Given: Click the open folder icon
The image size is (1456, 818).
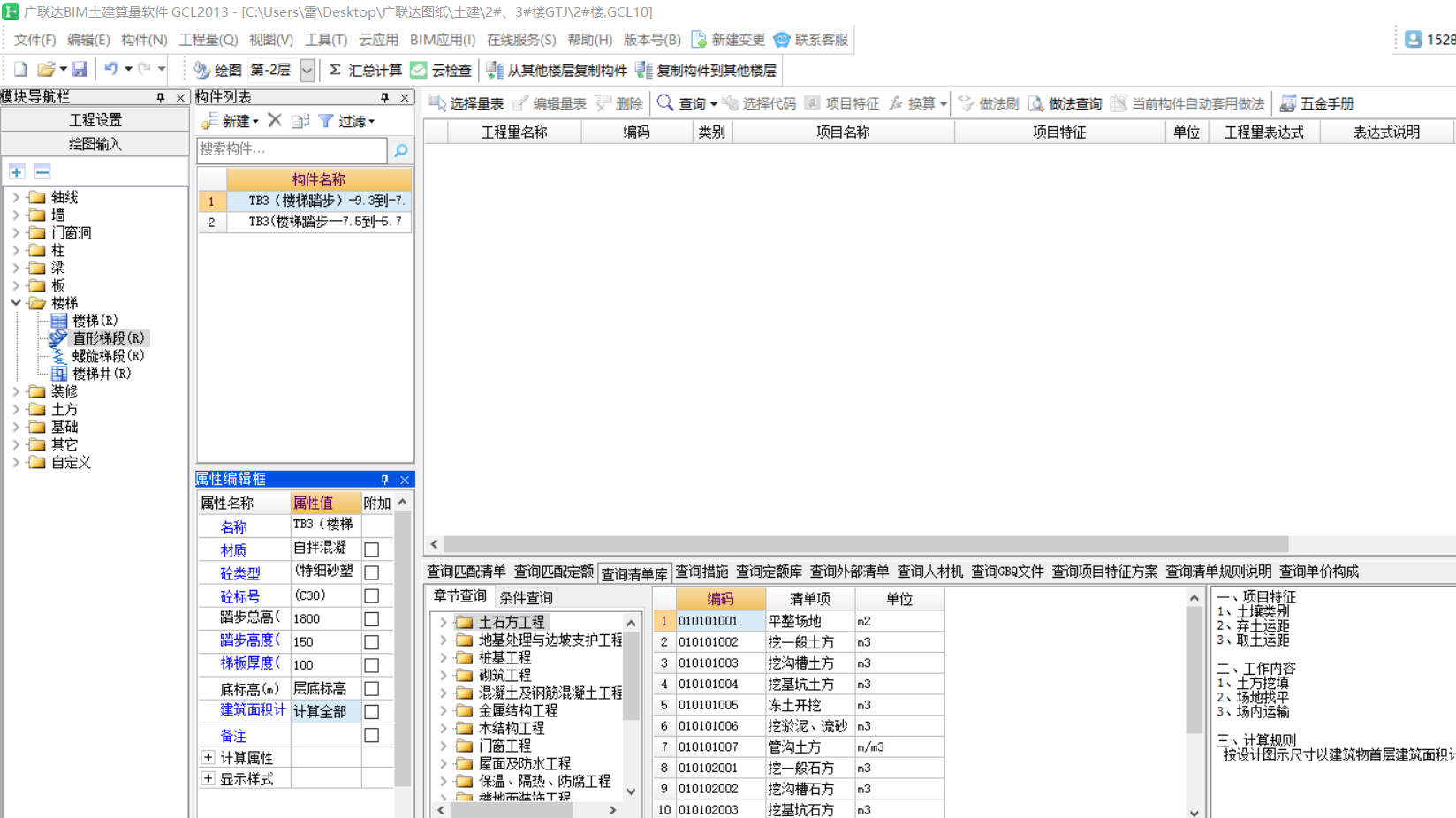Looking at the screenshot, I should [x=46, y=69].
